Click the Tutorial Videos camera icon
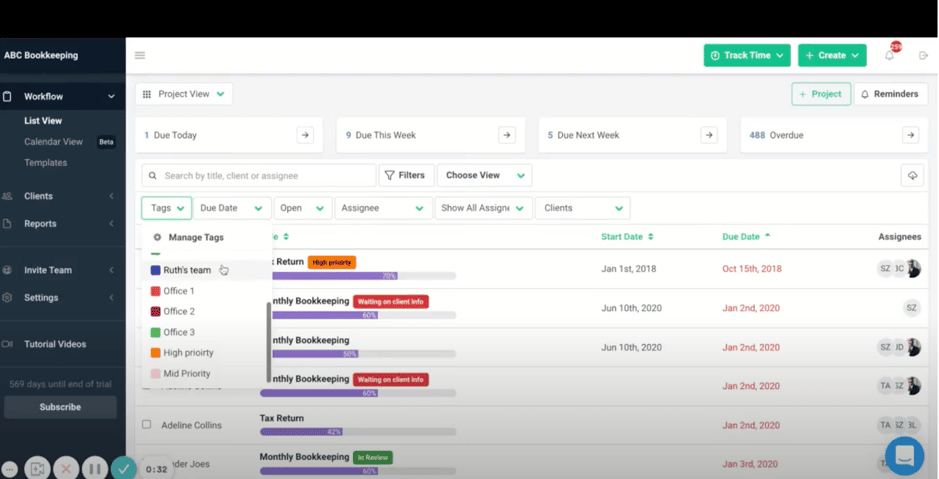Screen dimensions: 939x479 7,344
